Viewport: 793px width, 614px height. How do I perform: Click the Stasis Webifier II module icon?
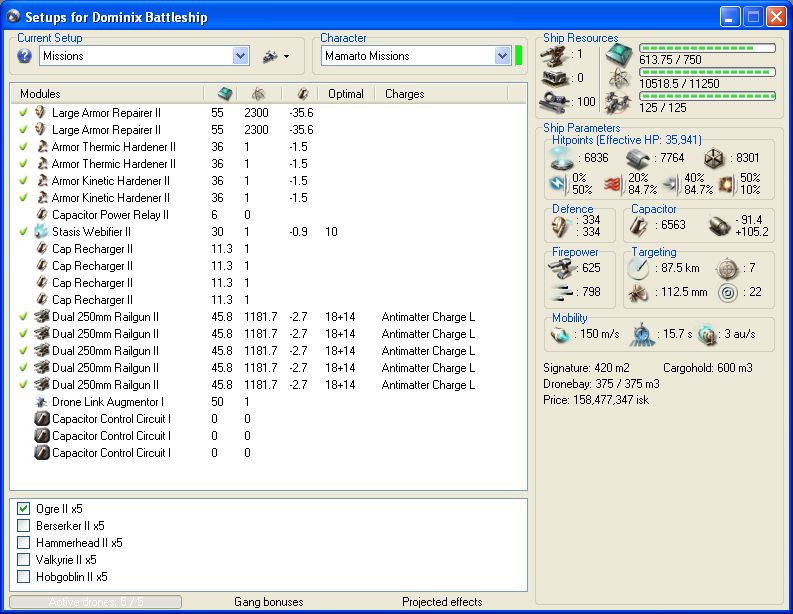(42, 232)
